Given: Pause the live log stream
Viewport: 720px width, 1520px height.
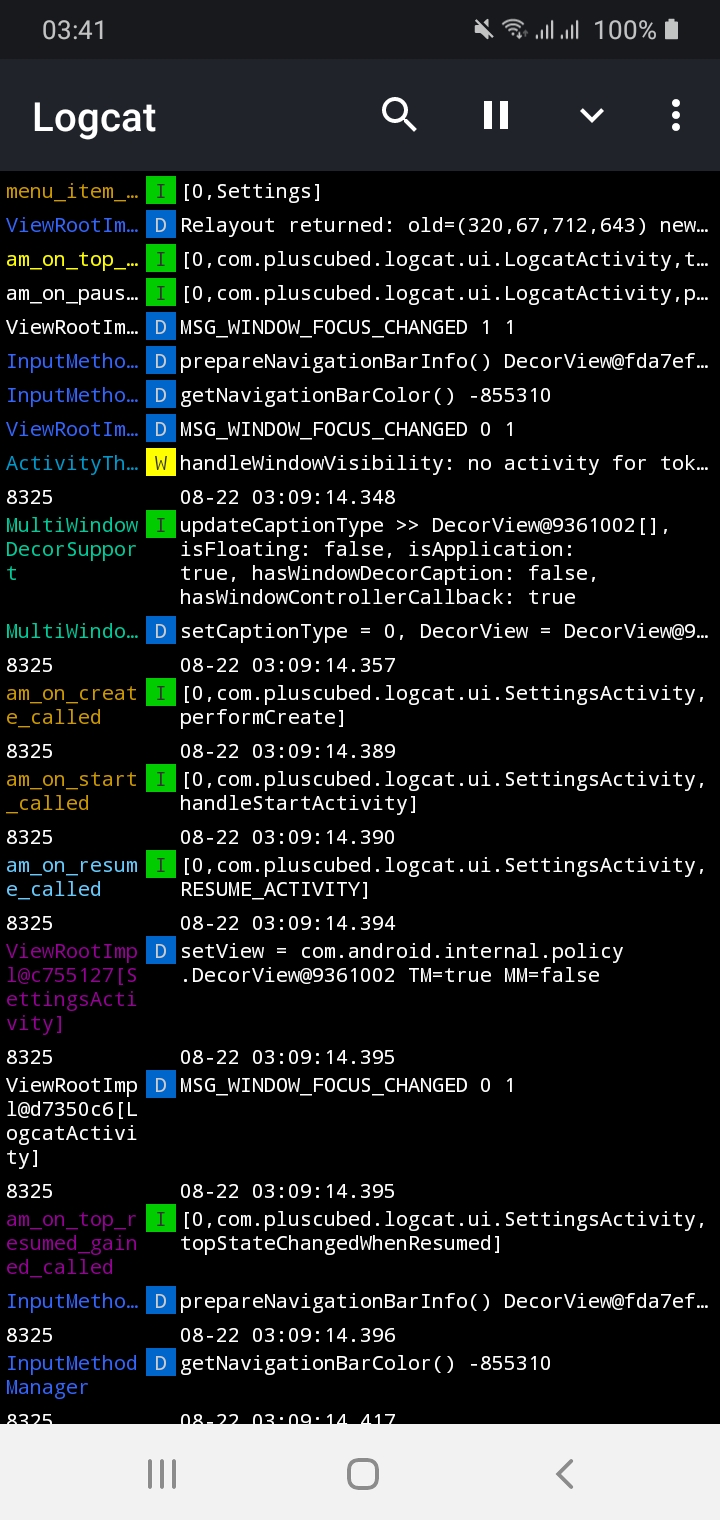Looking at the screenshot, I should [x=495, y=114].
